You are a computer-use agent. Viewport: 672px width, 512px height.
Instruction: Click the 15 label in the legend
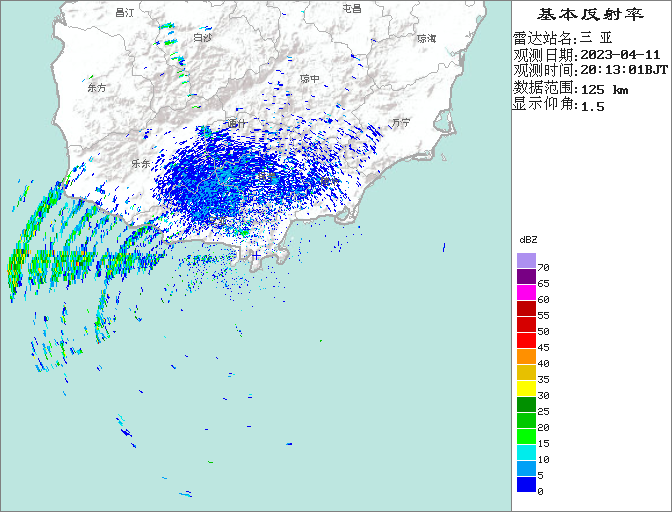(543, 444)
